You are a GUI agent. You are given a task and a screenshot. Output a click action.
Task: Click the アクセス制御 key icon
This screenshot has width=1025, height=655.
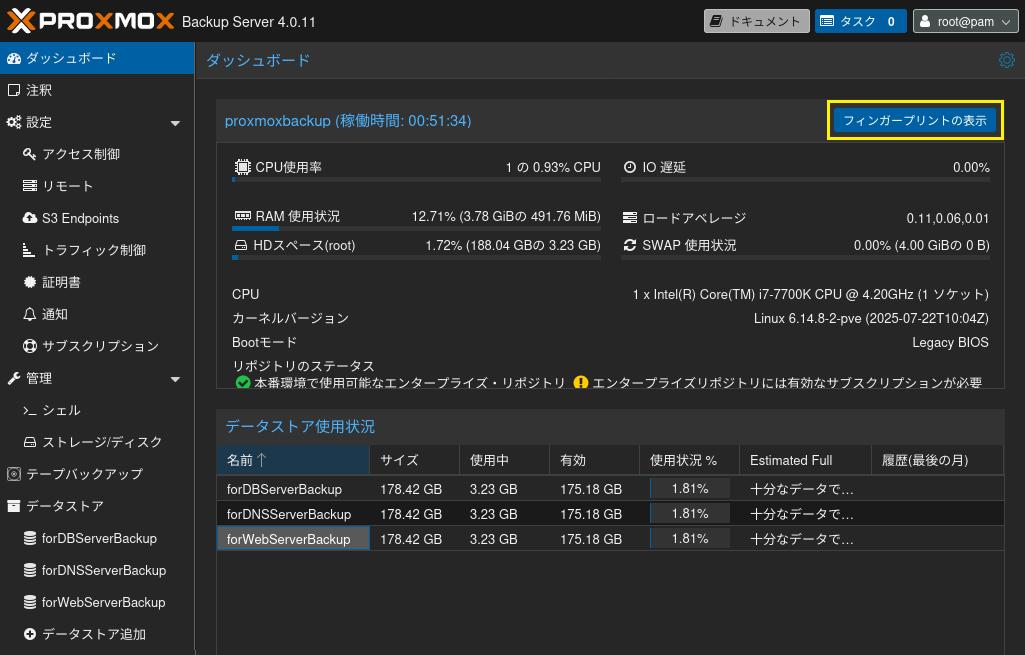(x=29, y=154)
